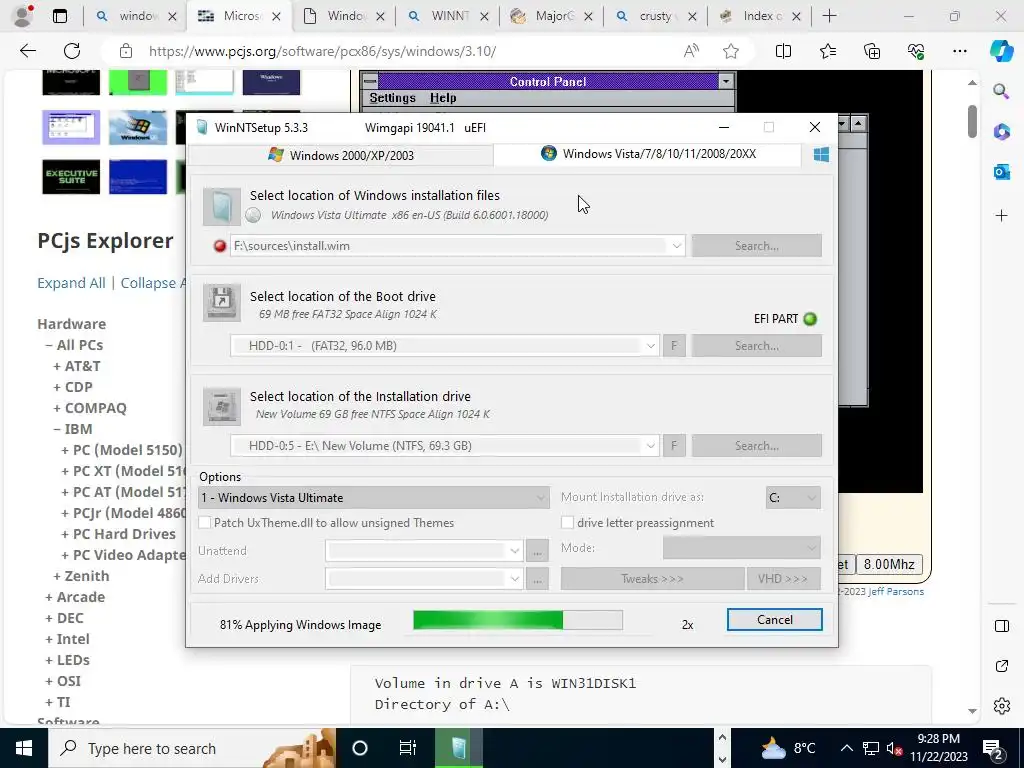
Task: Click the Read aloud icon in address bar
Action: tap(692, 51)
